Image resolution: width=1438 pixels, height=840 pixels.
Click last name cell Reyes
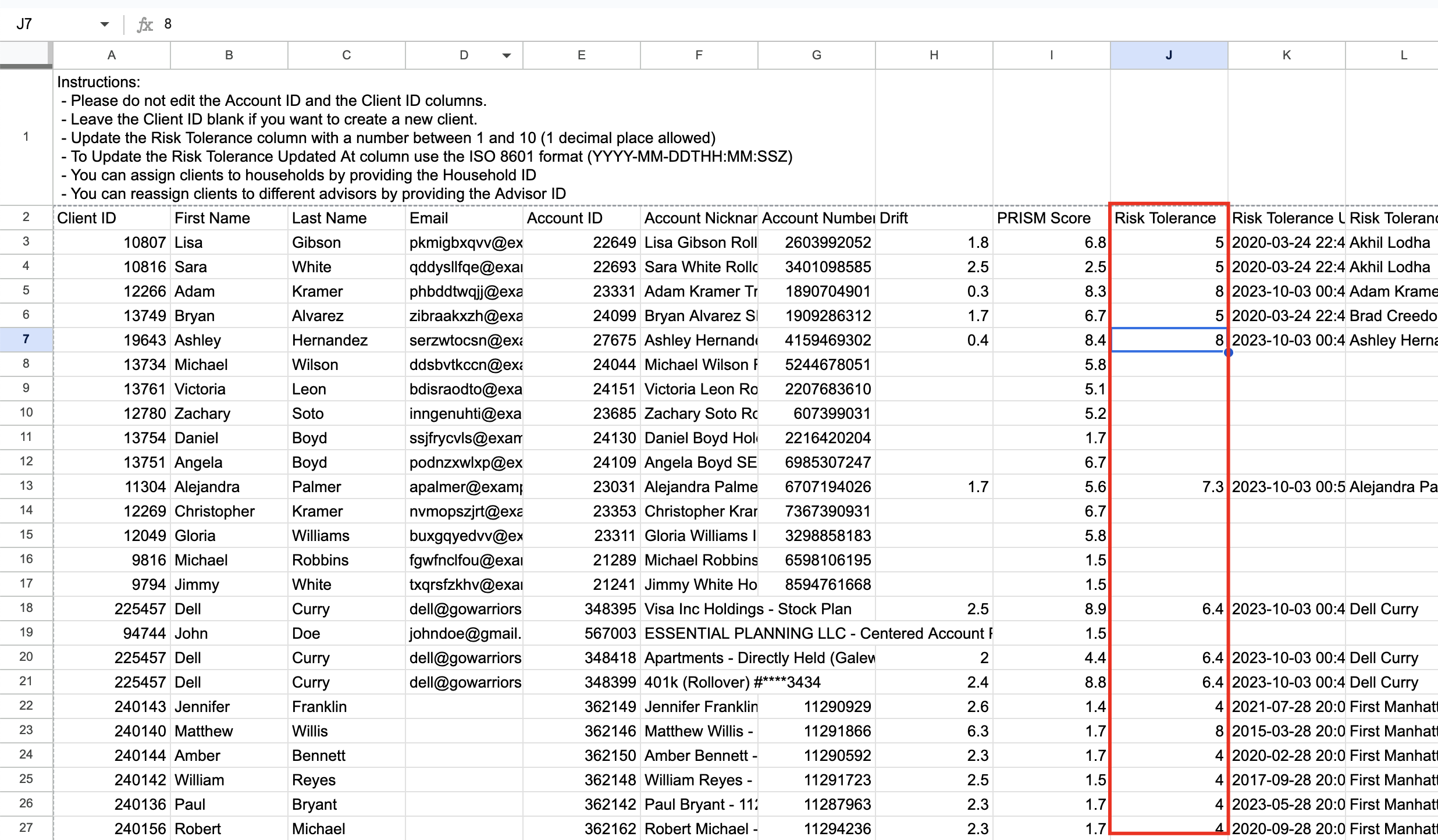click(347, 780)
